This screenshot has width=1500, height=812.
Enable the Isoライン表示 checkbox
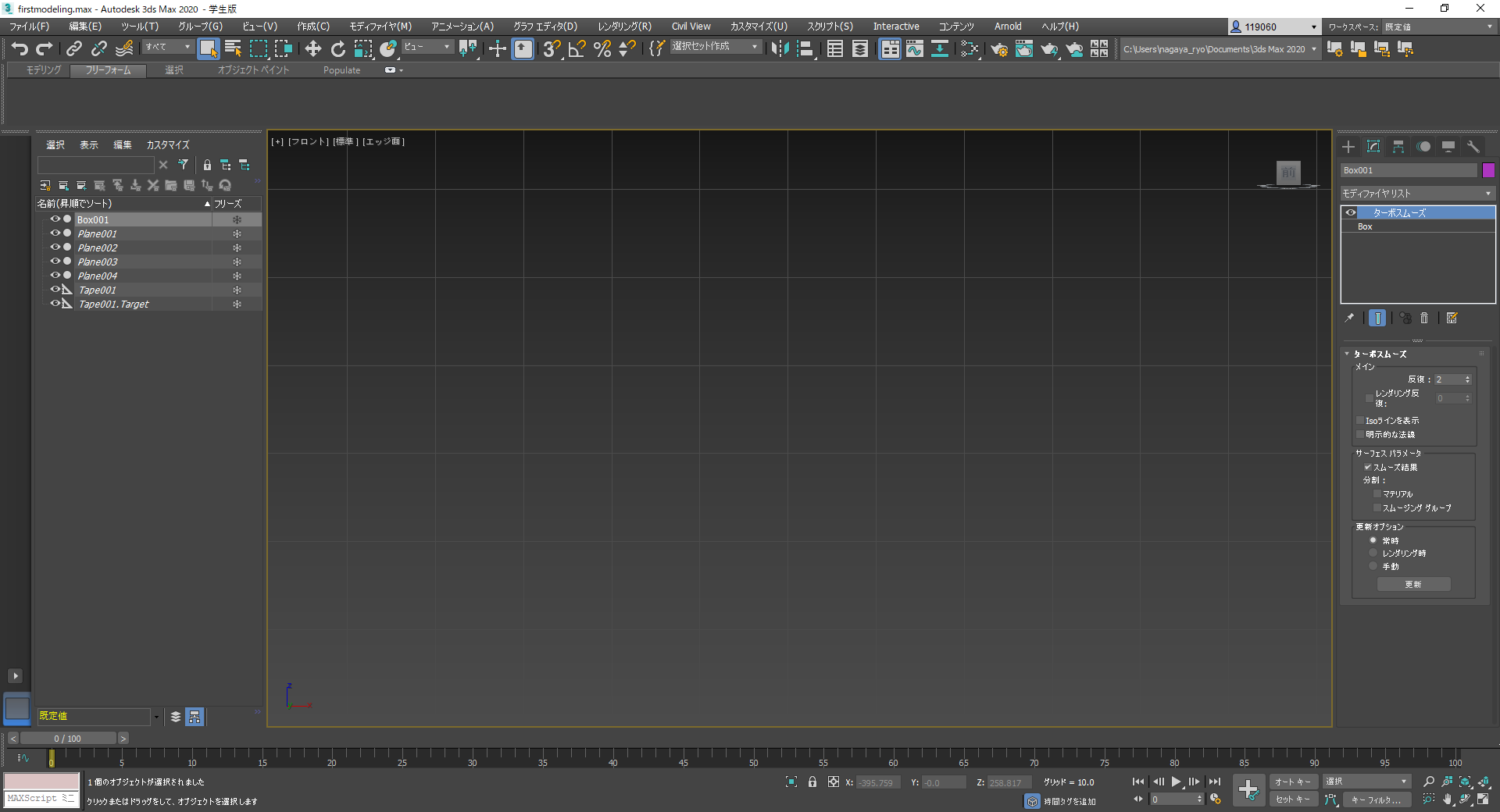[x=1360, y=421]
